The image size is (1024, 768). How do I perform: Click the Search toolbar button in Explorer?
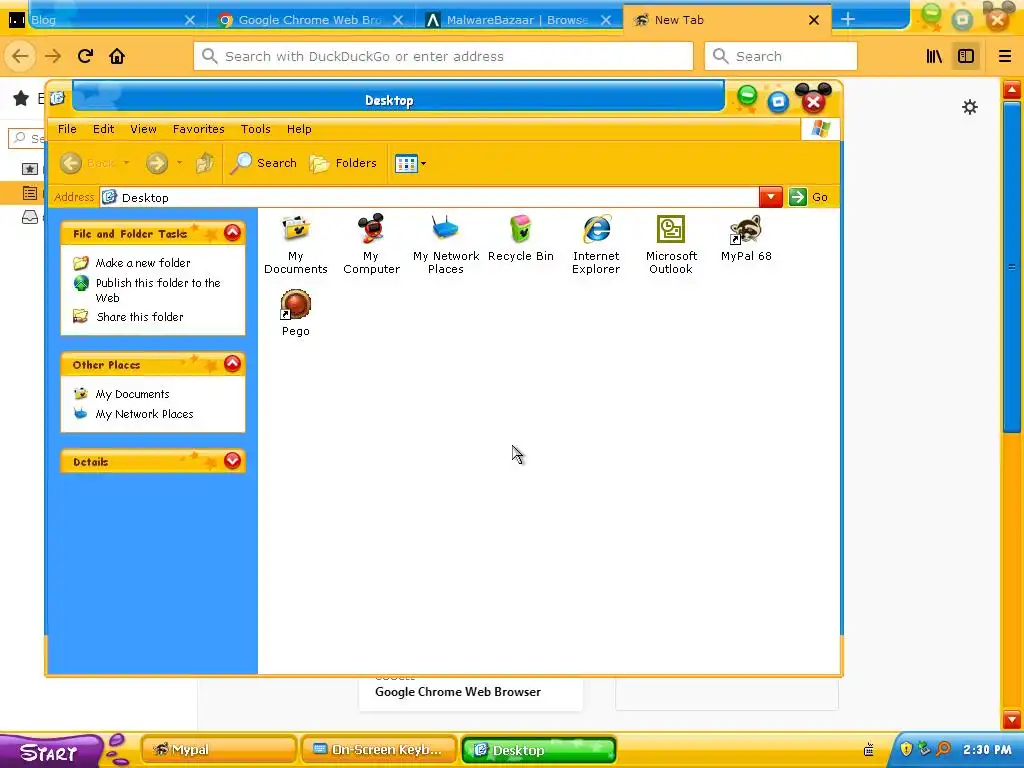(x=264, y=163)
